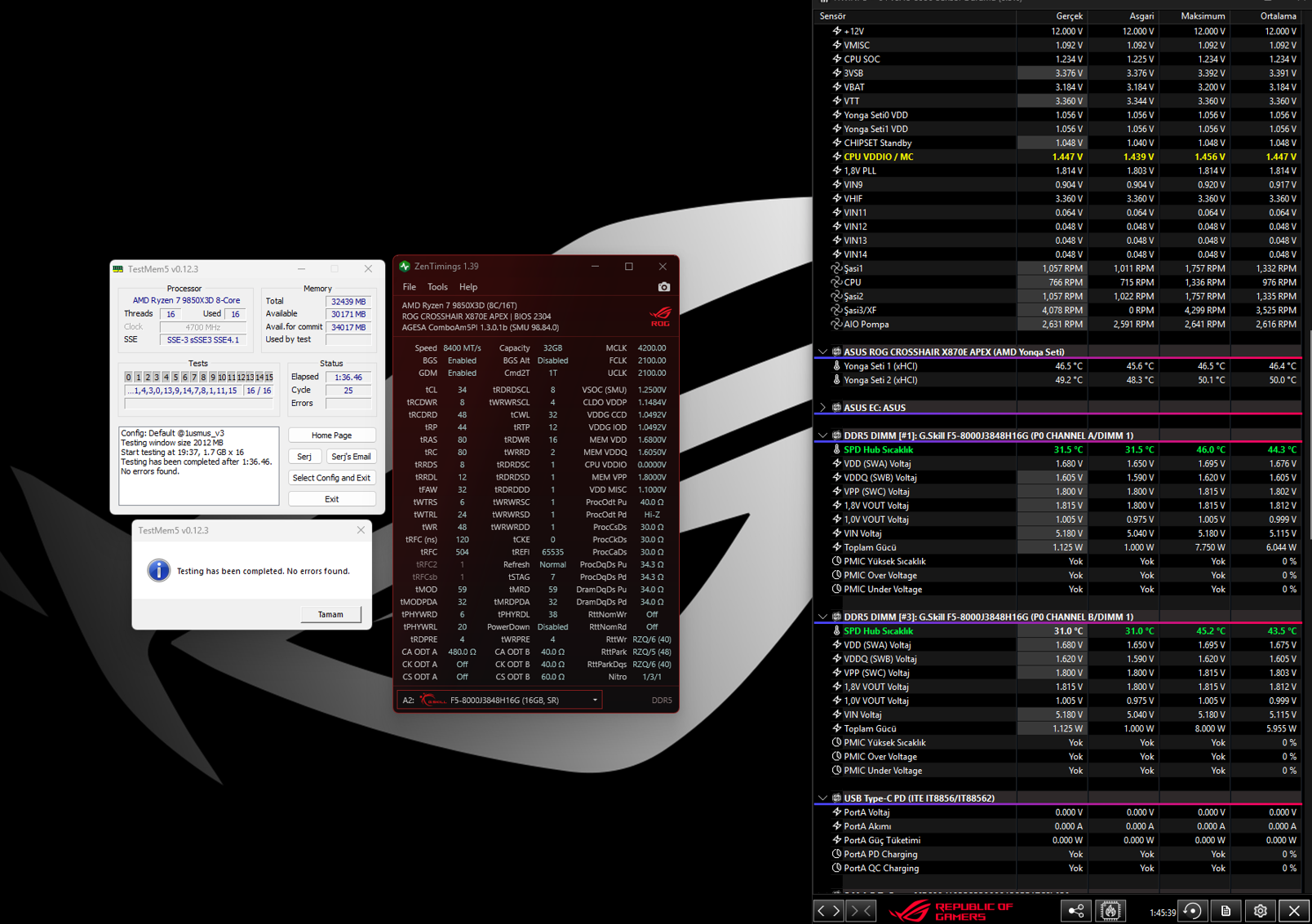Click the TestMem5 log text area

coord(199,466)
